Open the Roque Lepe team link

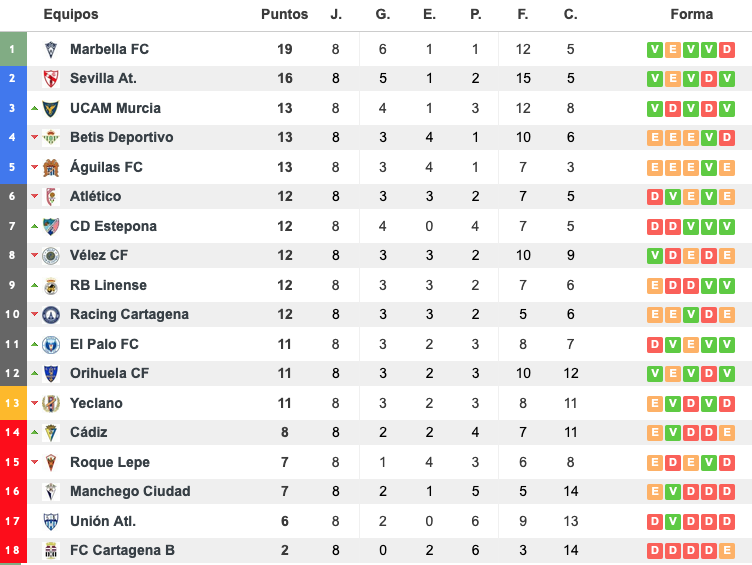point(110,462)
